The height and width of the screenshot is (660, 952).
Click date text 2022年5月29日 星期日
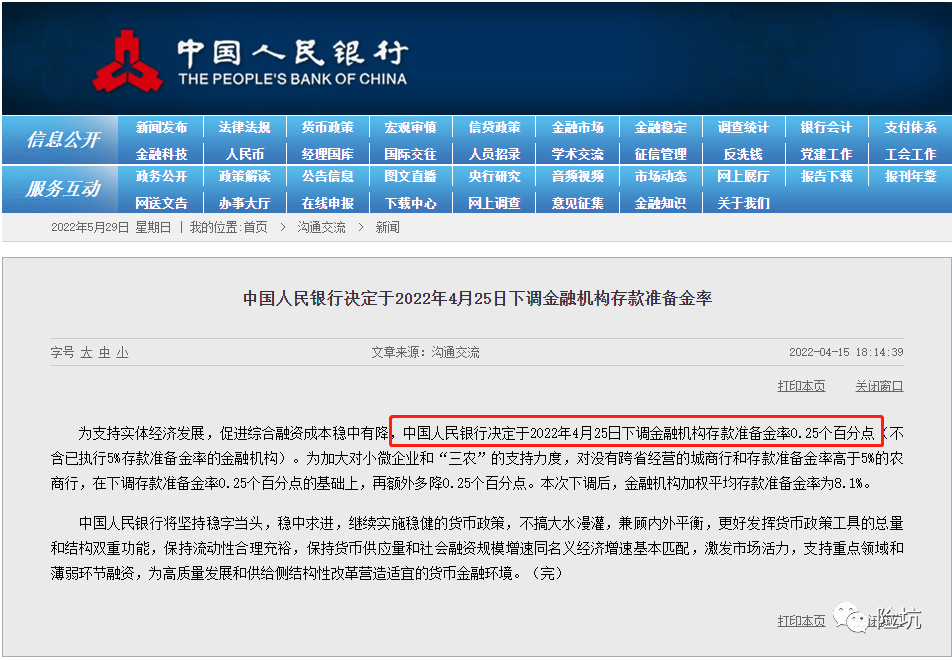[x=111, y=228]
